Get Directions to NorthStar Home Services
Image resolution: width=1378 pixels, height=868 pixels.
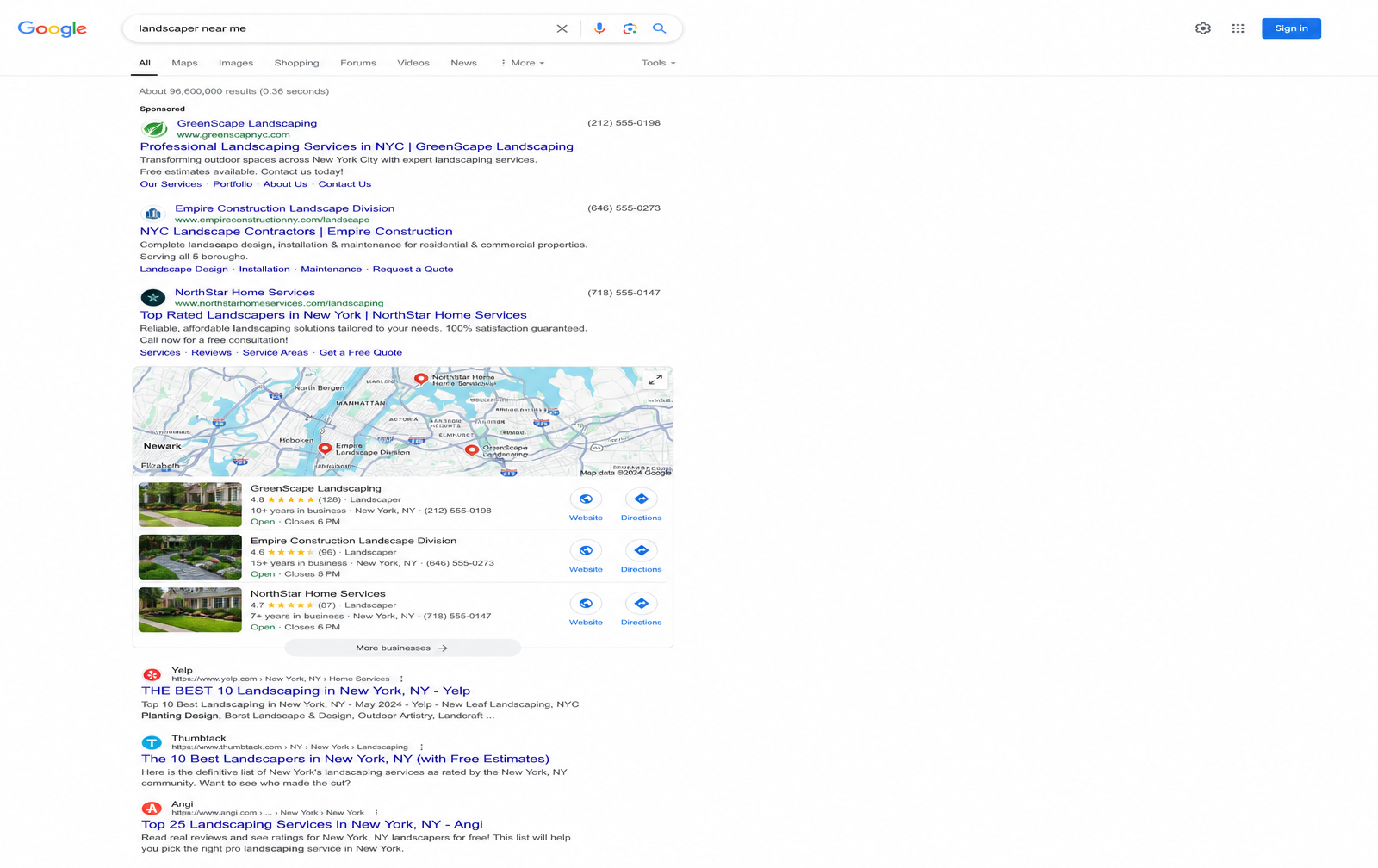click(641, 604)
